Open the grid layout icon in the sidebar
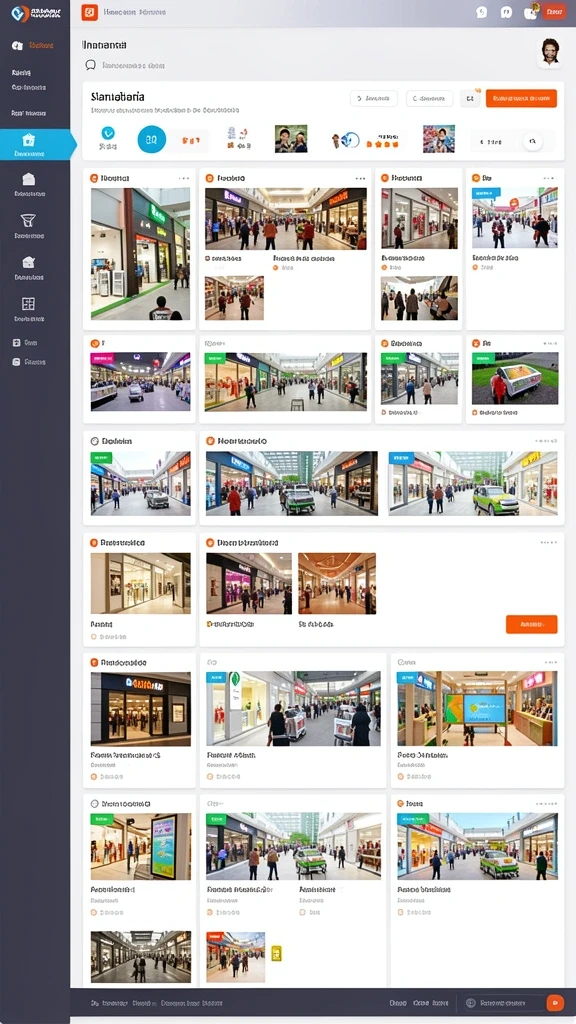 (x=28, y=304)
